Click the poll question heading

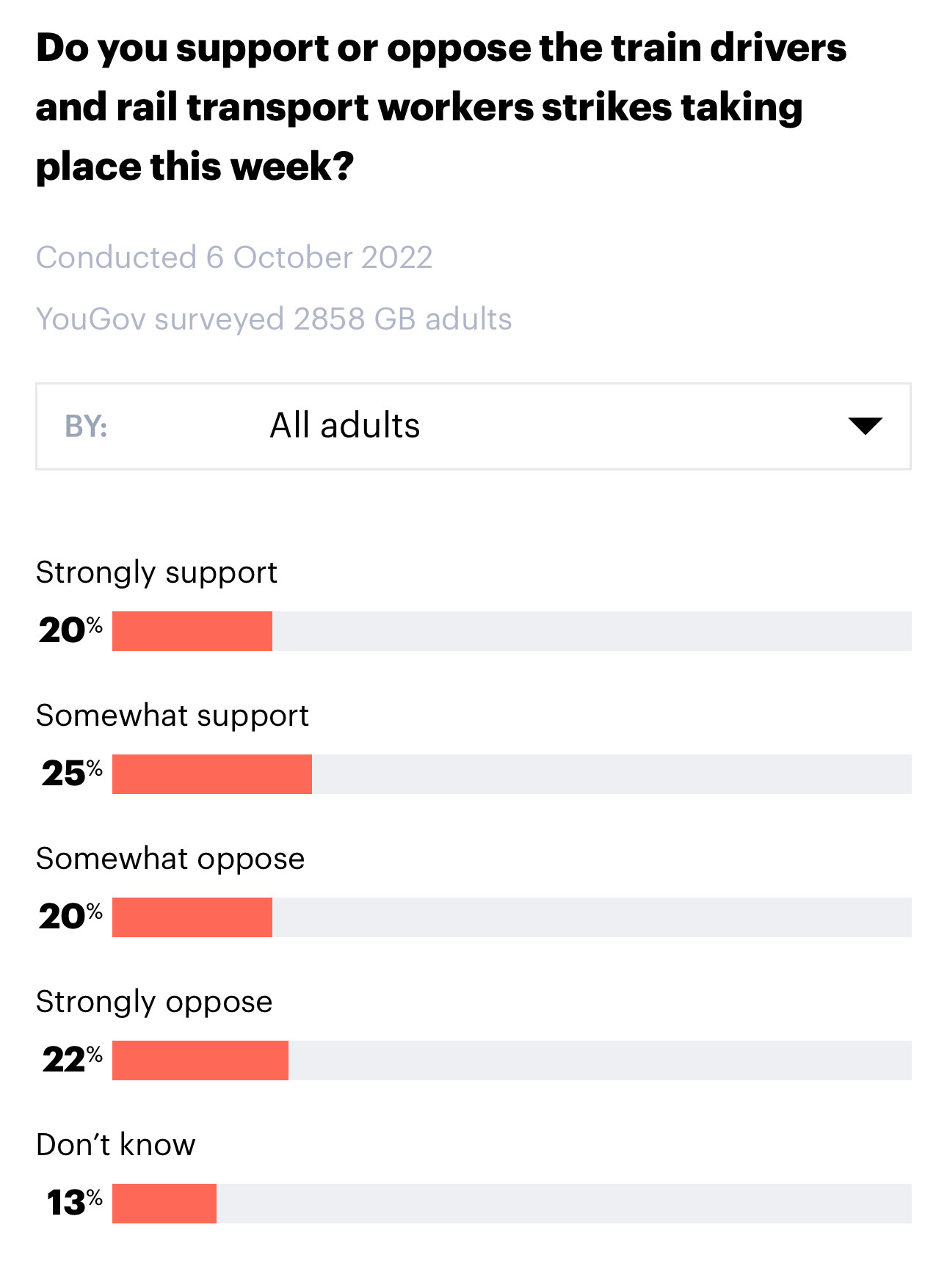pyautogui.click(x=441, y=107)
